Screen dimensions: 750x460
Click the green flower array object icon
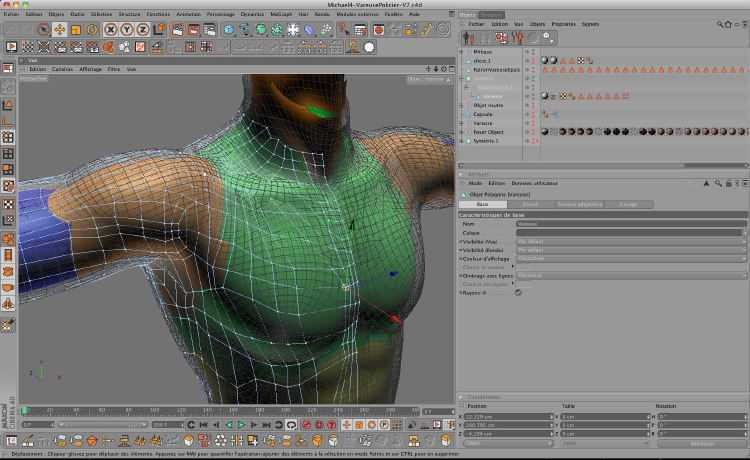[277, 30]
